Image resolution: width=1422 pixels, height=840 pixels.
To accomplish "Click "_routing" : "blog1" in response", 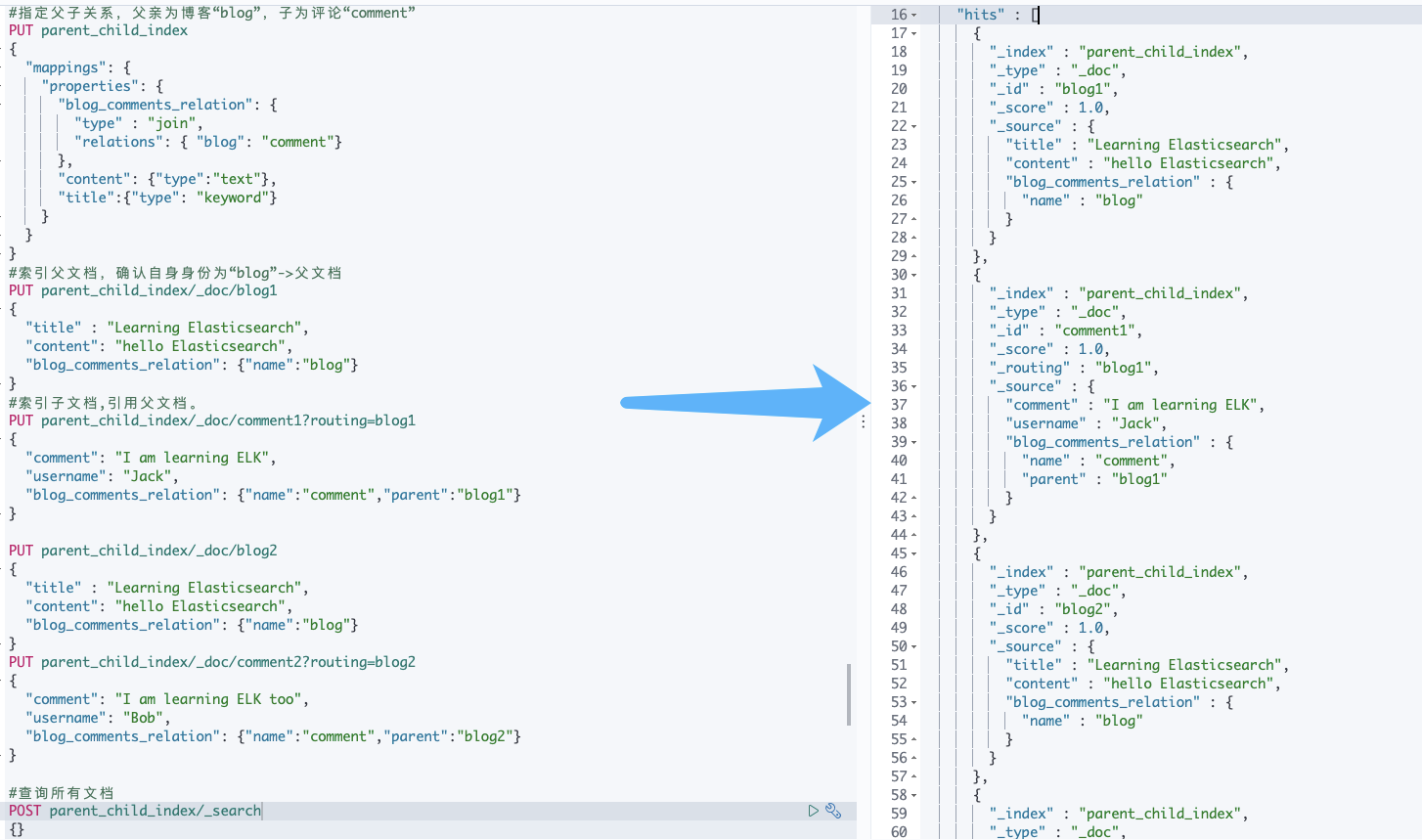I will coord(1074,368).
